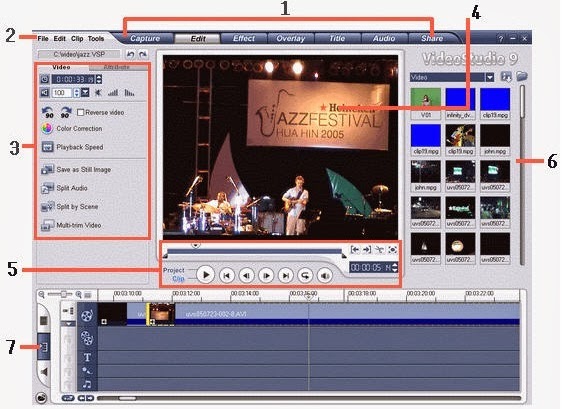Click Save as Still Image
This screenshot has height=409, width=562.
coord(76,170)
